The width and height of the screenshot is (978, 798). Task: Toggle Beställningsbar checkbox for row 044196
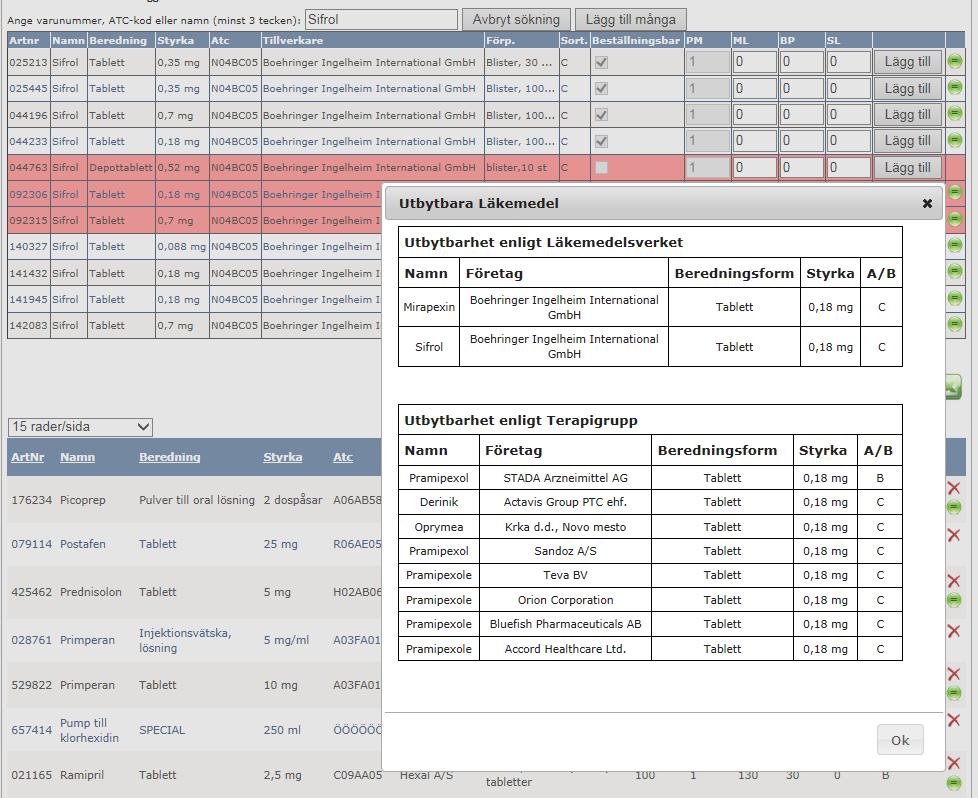tap(601, 115)
